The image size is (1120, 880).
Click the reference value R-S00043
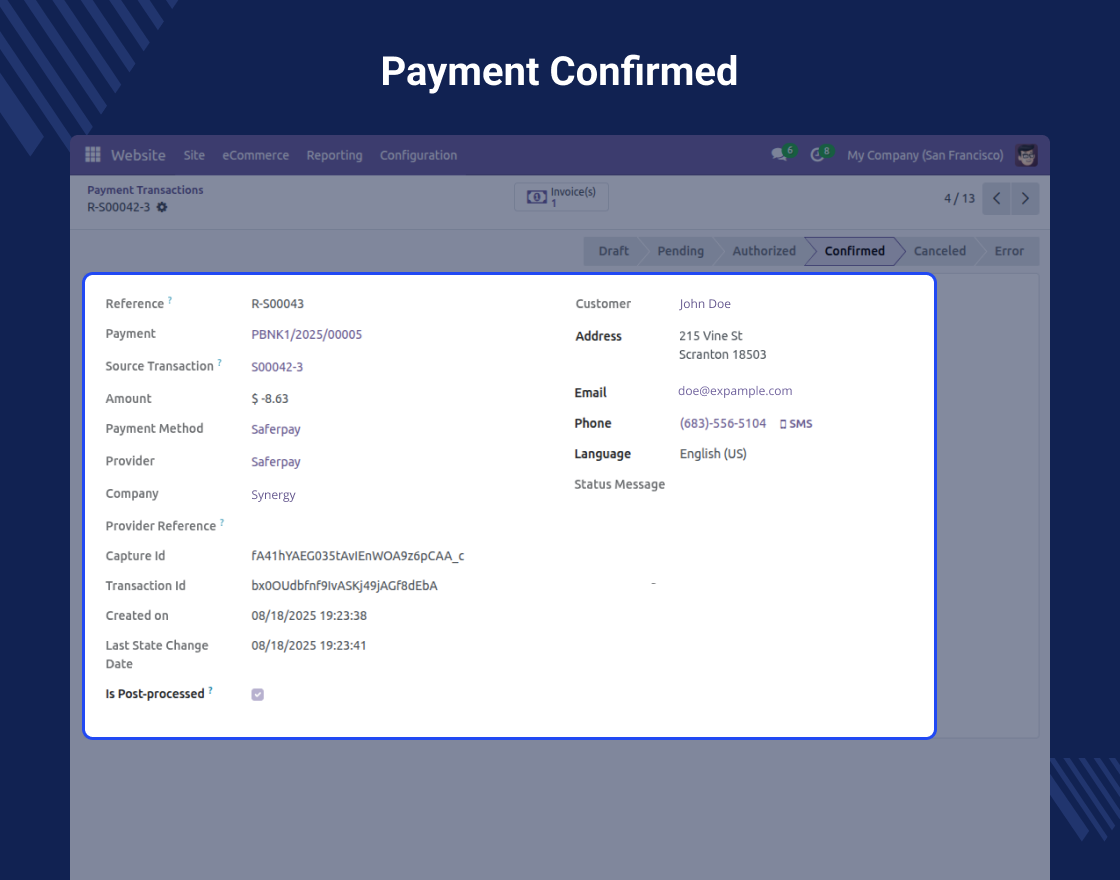point(278,304)
